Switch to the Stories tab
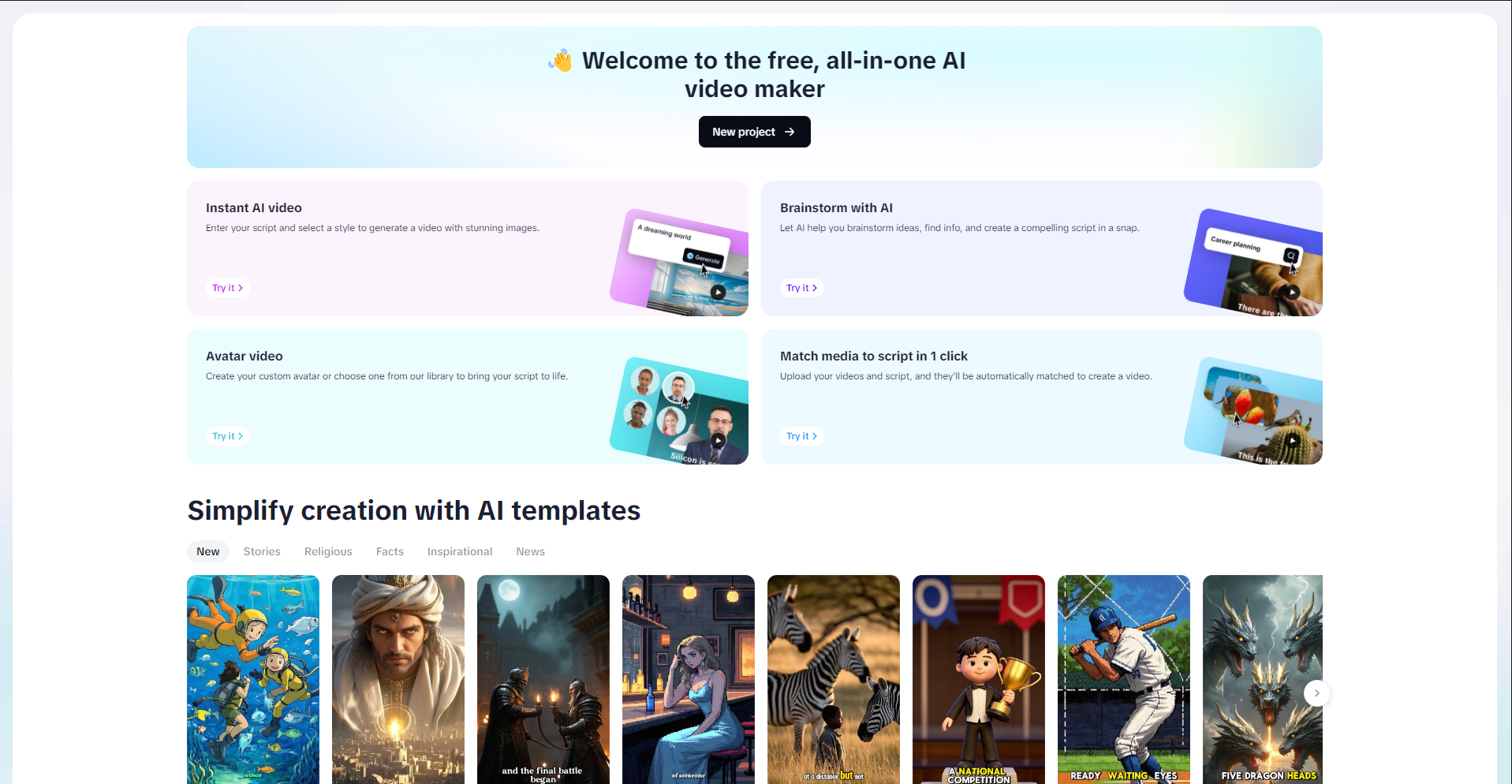Image resolution: width=1512 pixels, height=784 pixels. coord(262,551)
